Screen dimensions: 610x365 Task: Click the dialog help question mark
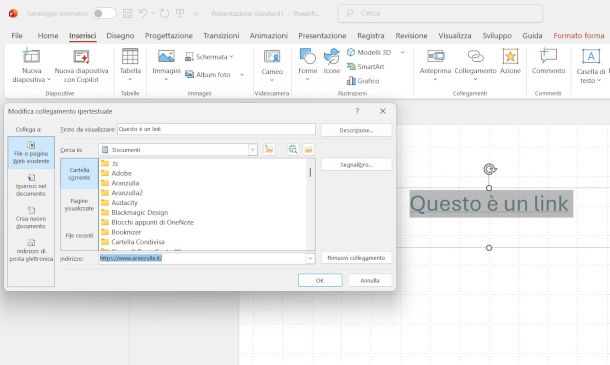tap(357, 111)
